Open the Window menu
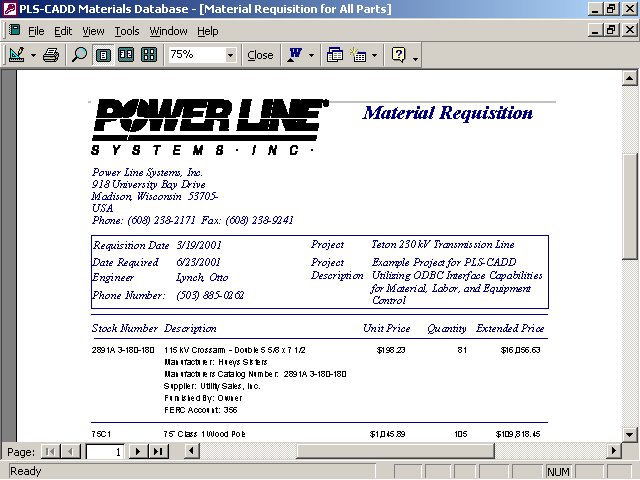 click(168, 31)
